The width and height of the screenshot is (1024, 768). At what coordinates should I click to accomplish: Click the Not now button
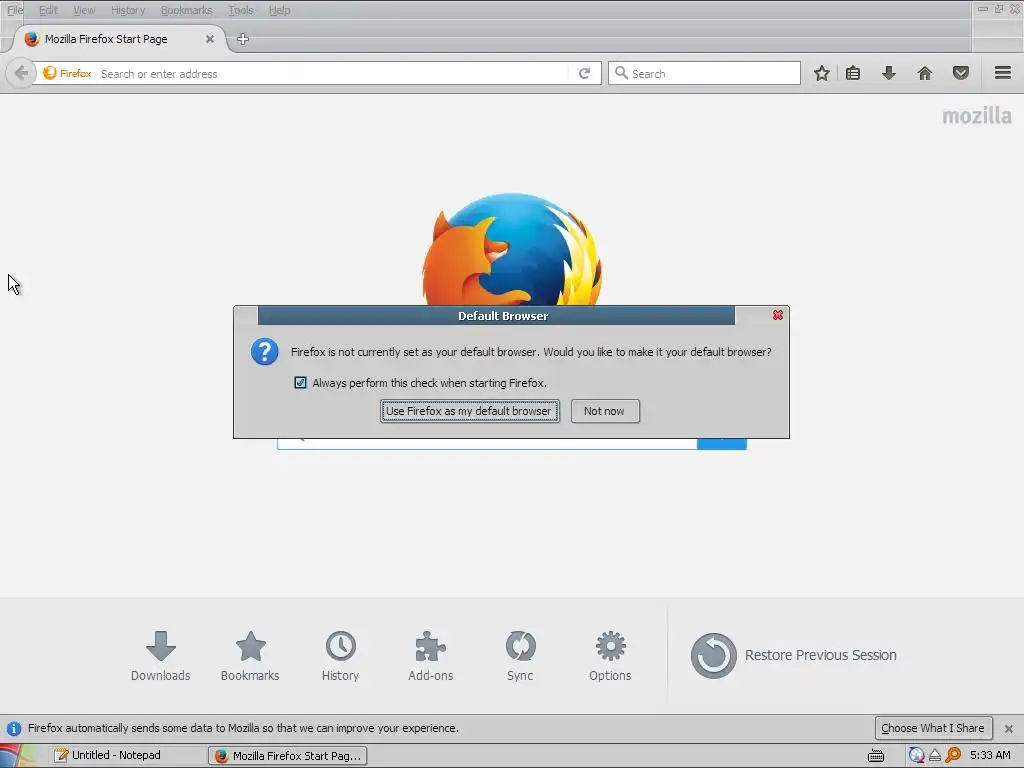(605, 411)
